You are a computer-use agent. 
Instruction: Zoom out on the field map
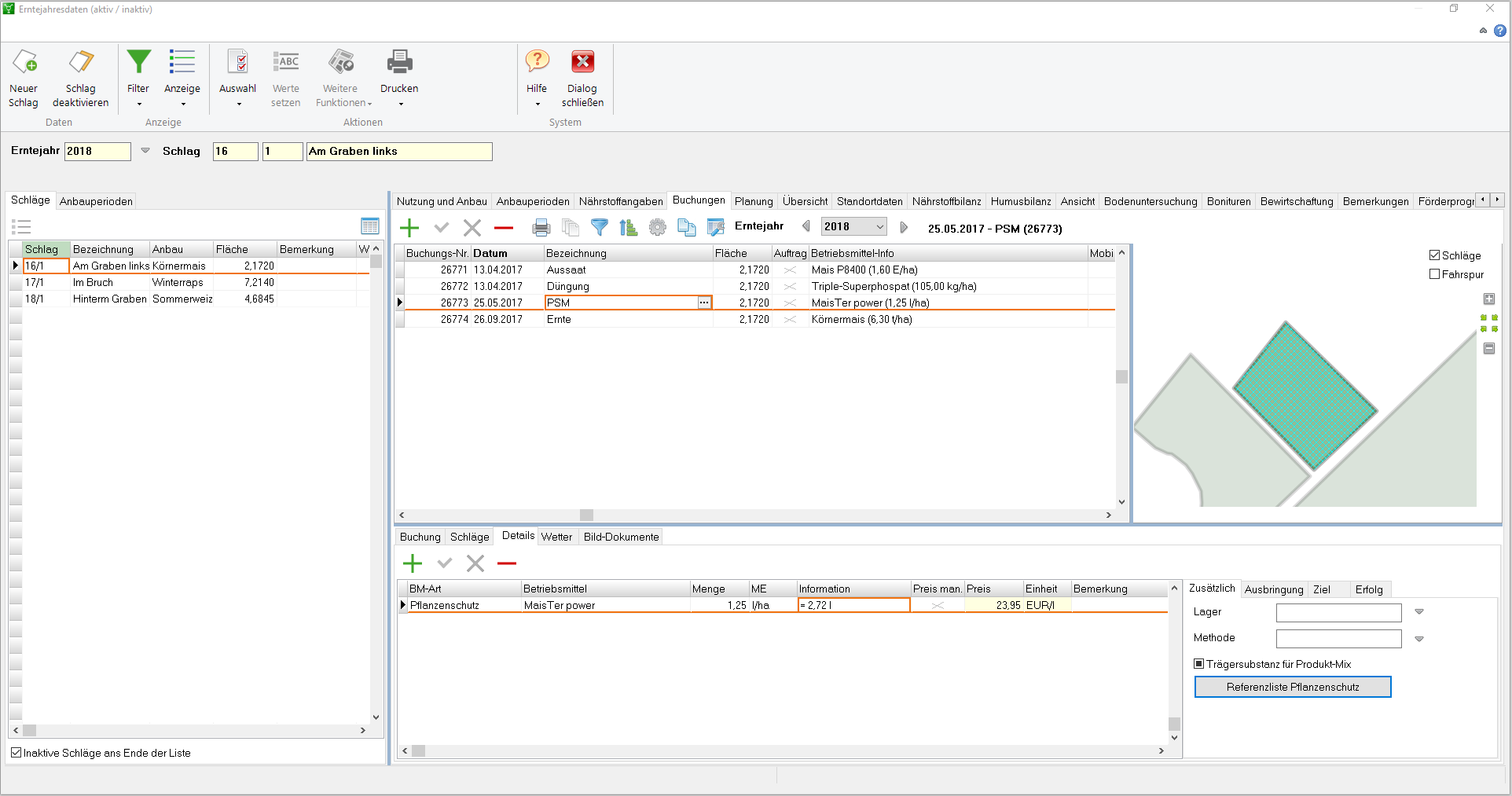[1488, 348]
